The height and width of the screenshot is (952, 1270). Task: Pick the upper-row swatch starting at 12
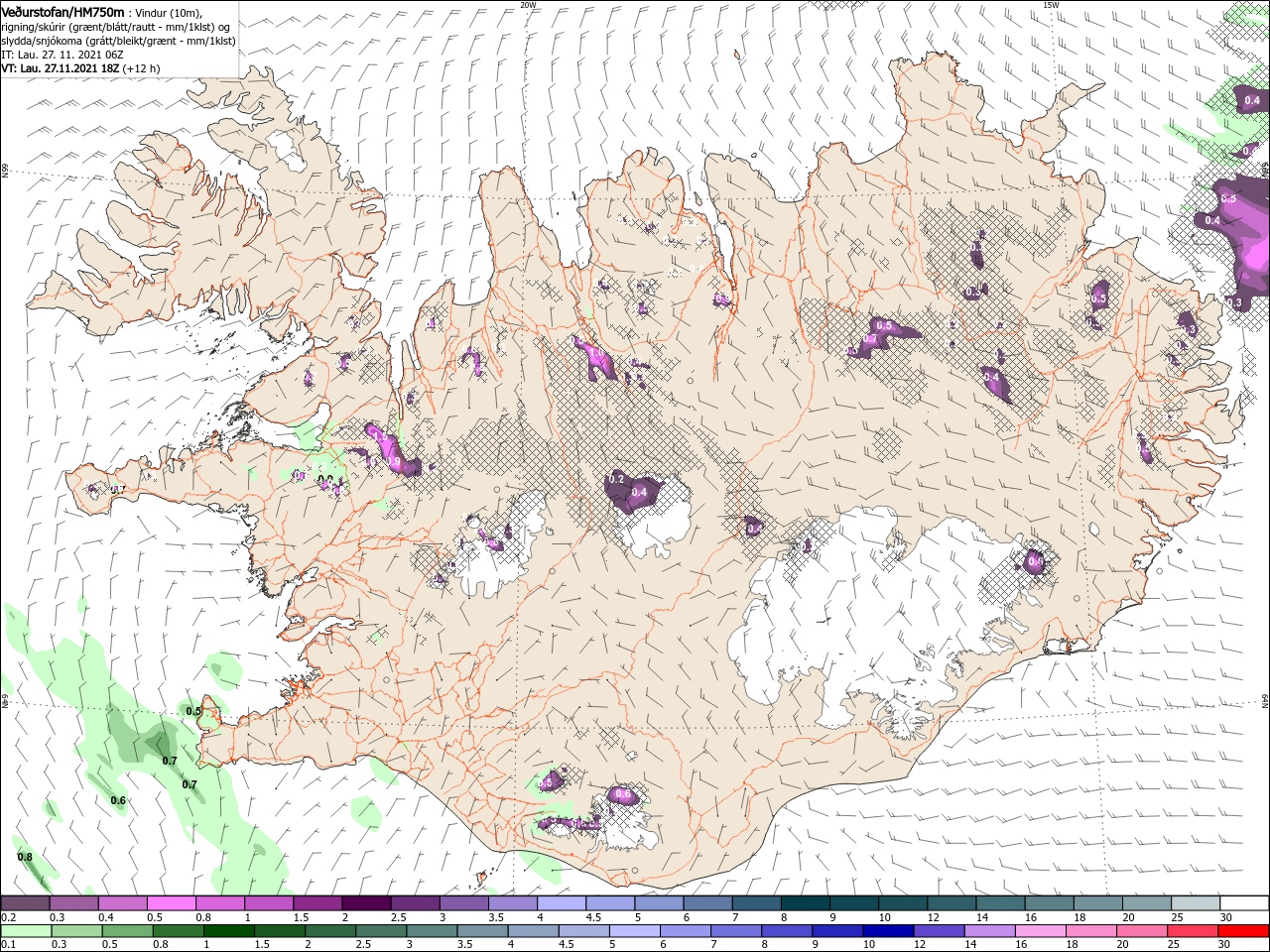coord(952,903)
